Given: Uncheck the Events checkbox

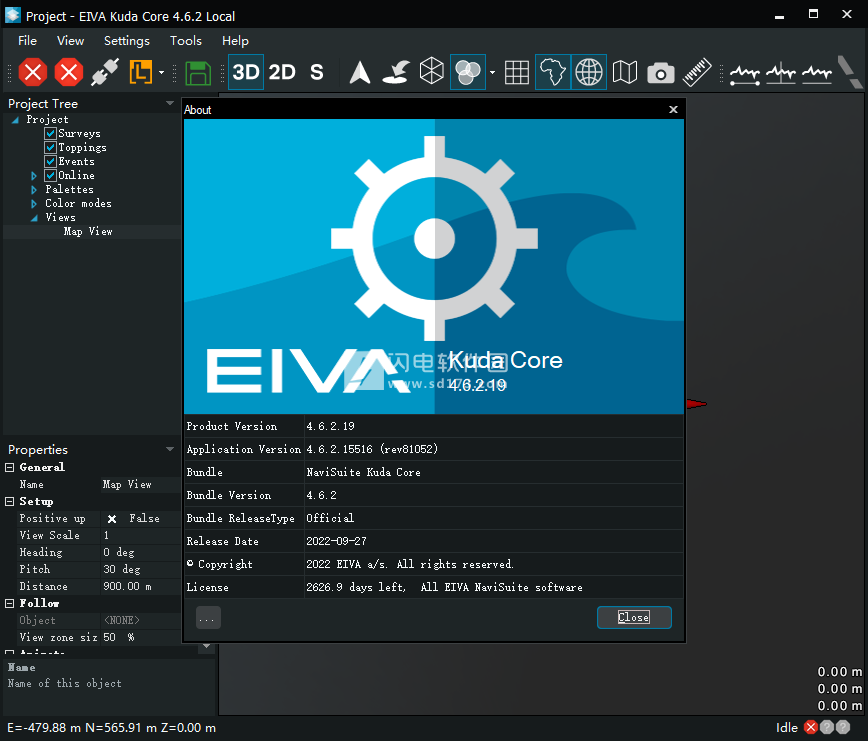Looking at the screenshot, I should point(50,161).
